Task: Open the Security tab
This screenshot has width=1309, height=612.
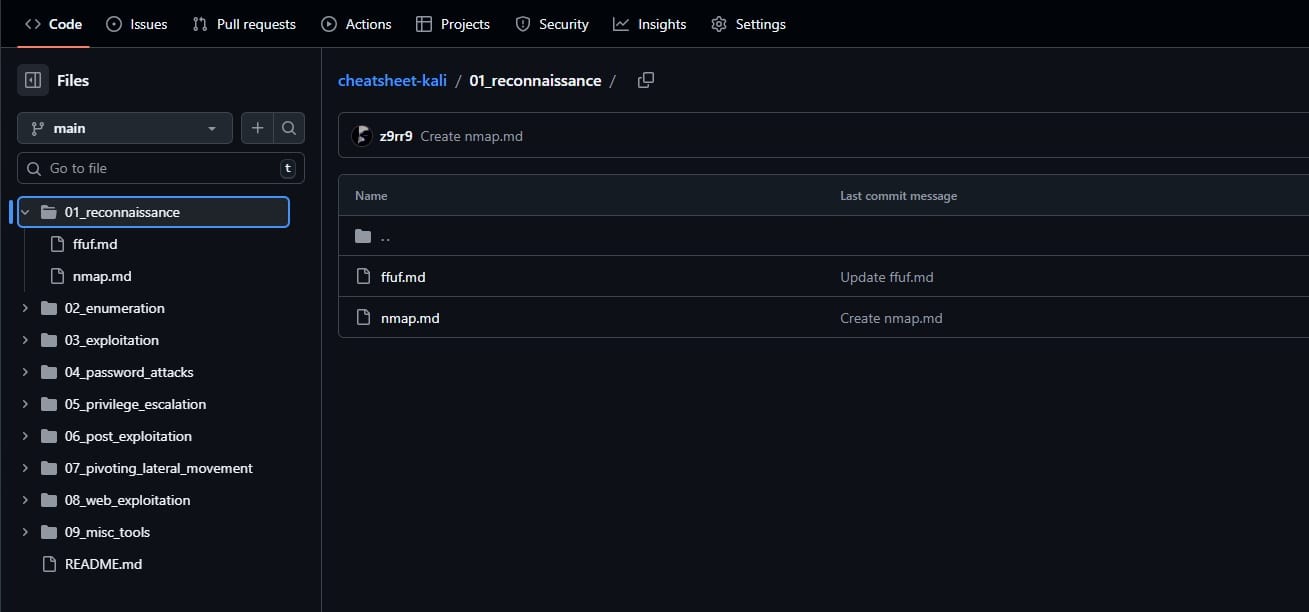Action: 552,24
